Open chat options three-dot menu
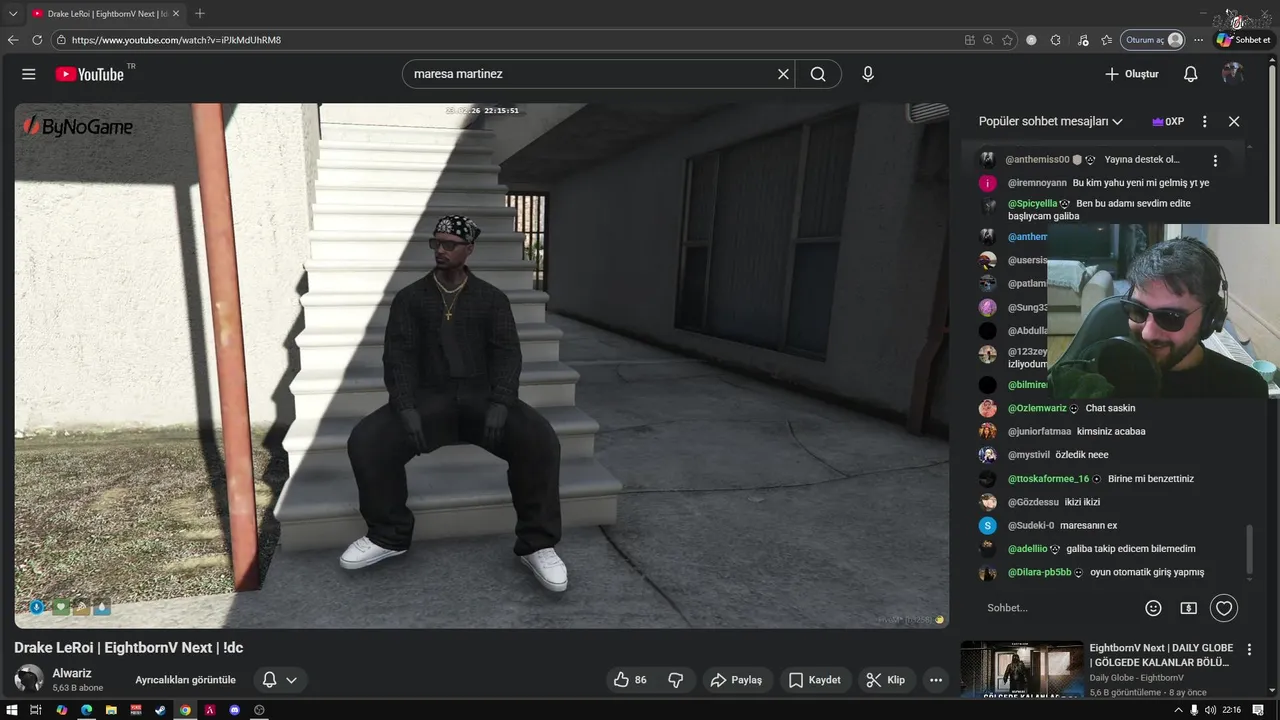Image resolution: width=1280 pixels, height=720 pixels. pyautogui.click(x=1204, y=121)
